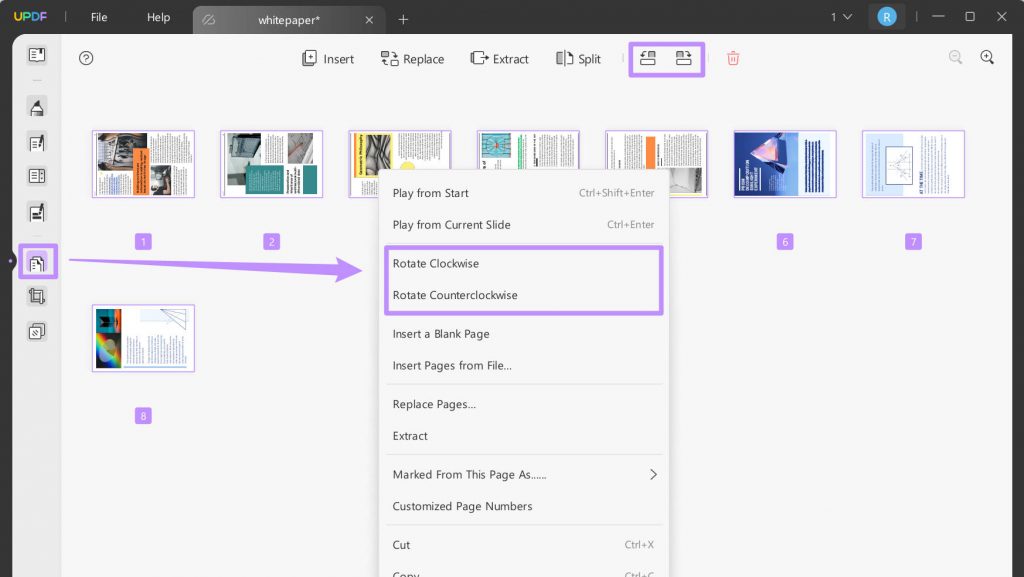
Task: Switch to the Edit PDF sidebar tool
Action: point(36,142)
